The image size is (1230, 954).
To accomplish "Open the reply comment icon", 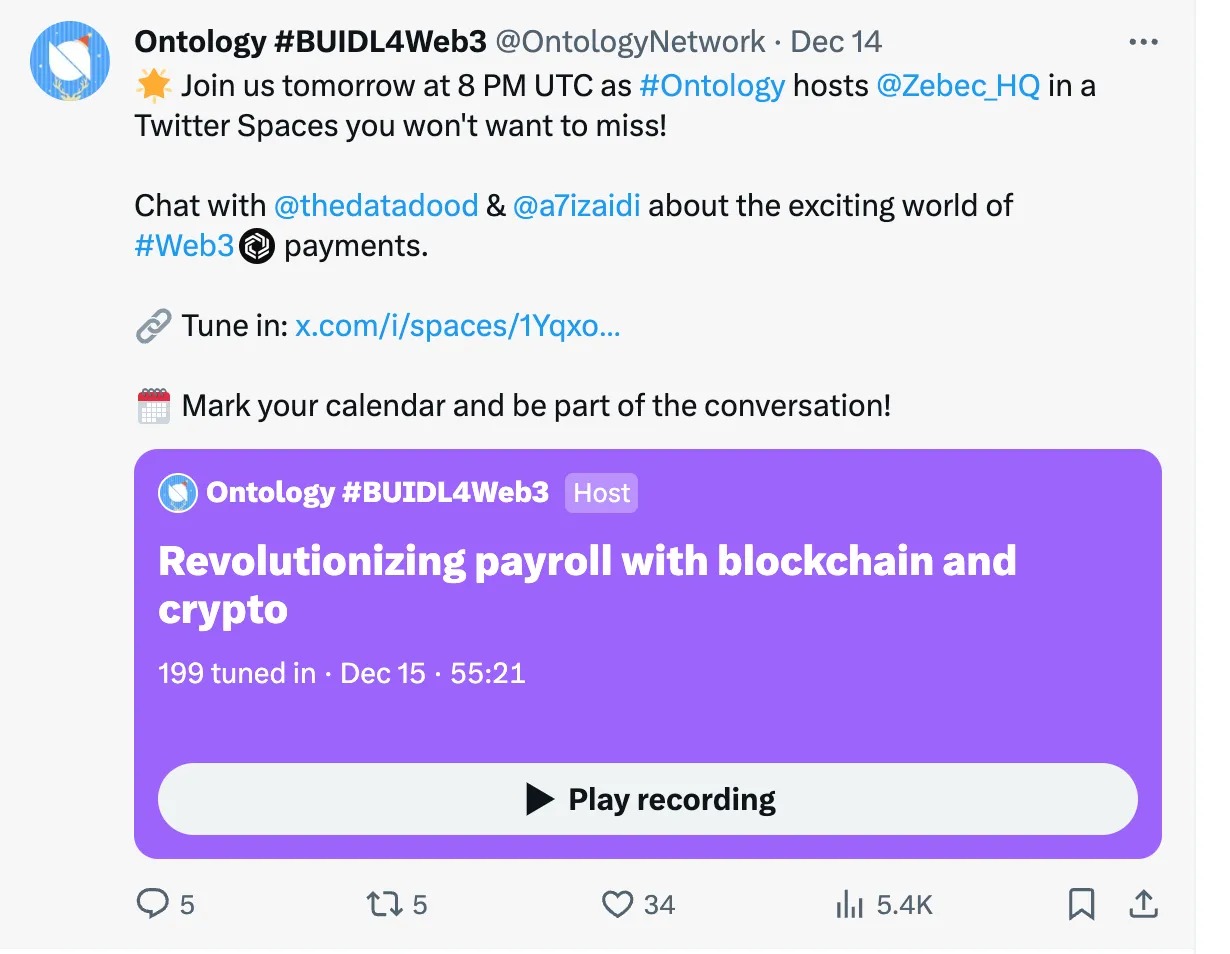I will (x=152, y=904).
